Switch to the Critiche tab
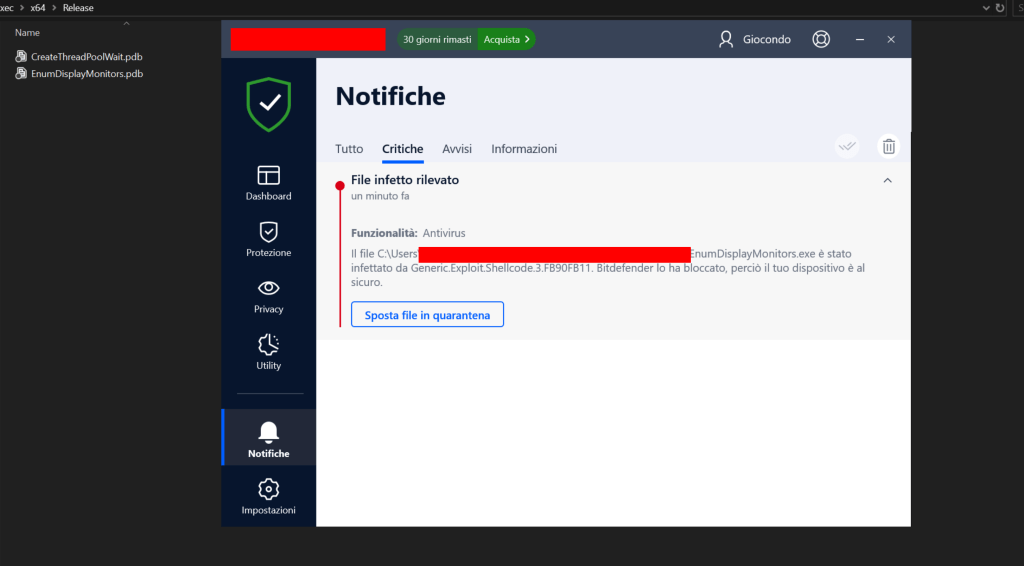The height and width of the screenshot is (566, 1024). point(402,149)
